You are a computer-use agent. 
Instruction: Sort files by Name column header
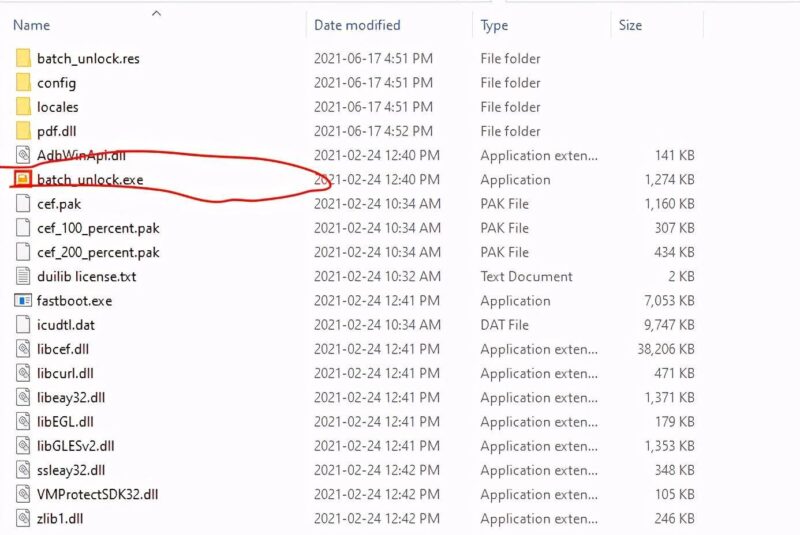point(32,25)
